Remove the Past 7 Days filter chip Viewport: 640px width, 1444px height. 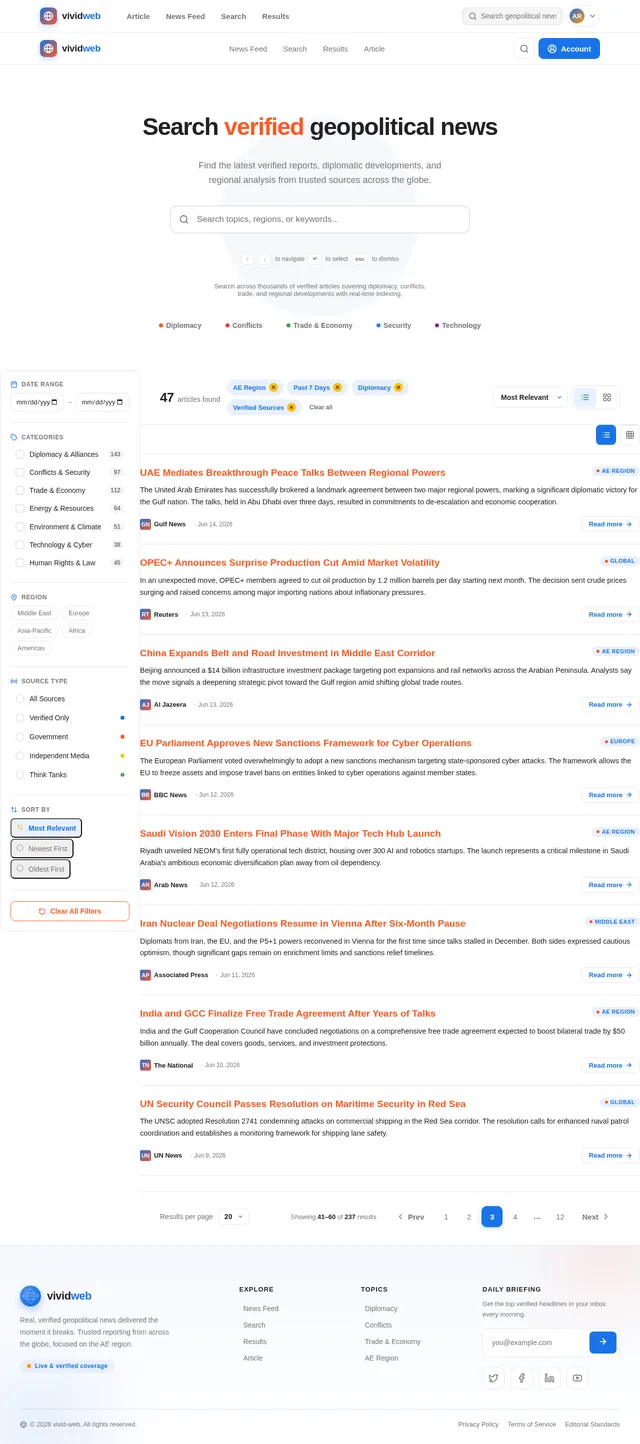pos(337,387)
